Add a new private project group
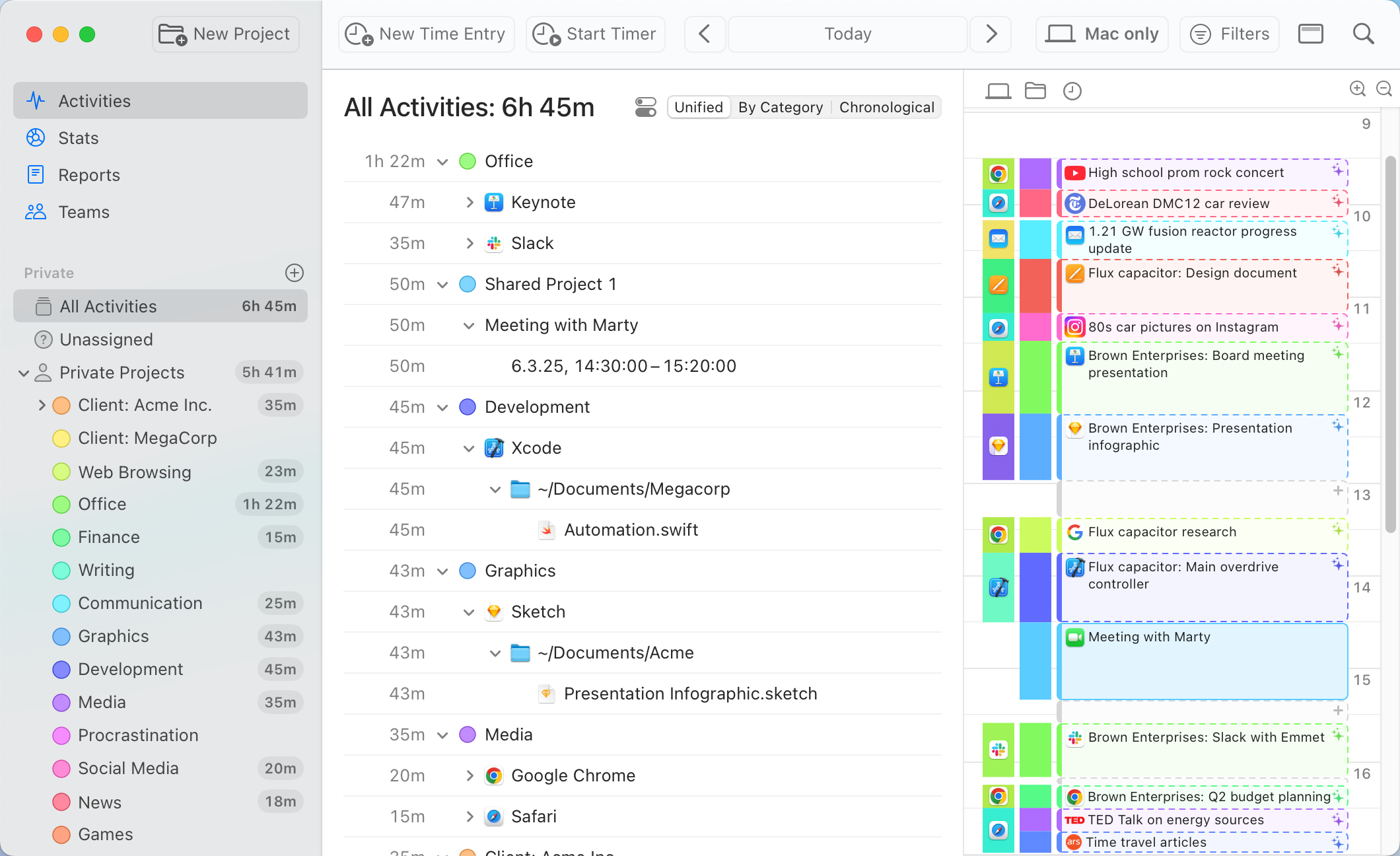The height and width of the screenshot is (856, 1400). pos(294,273)
